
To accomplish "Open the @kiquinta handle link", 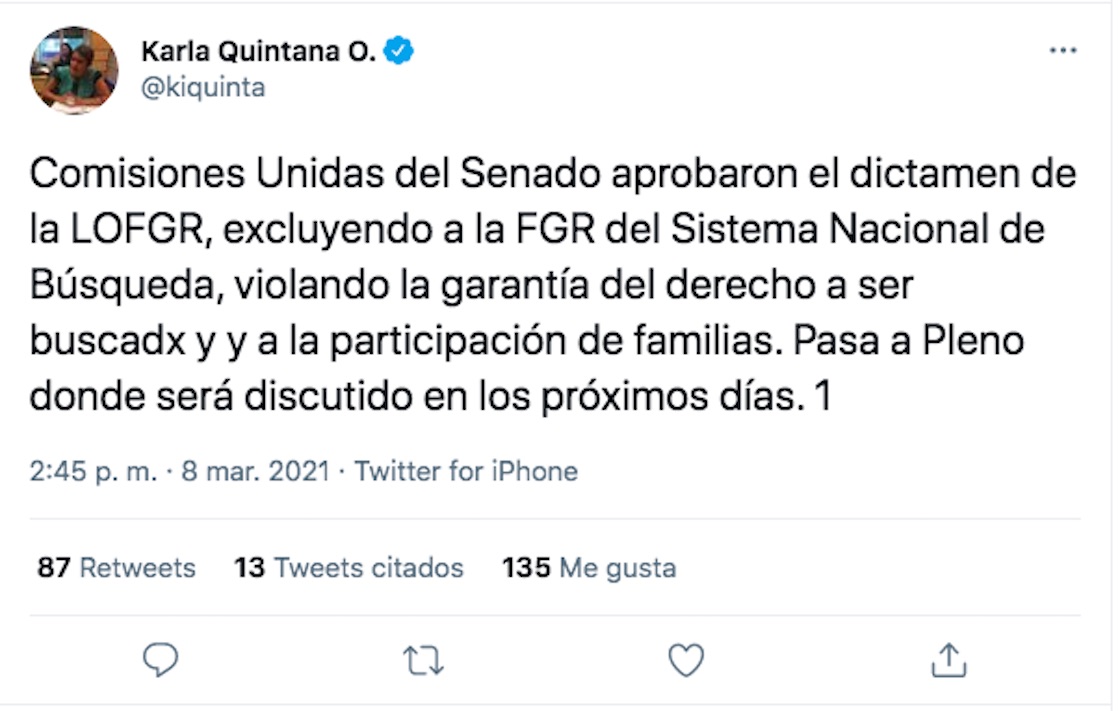I will (203, 87).
